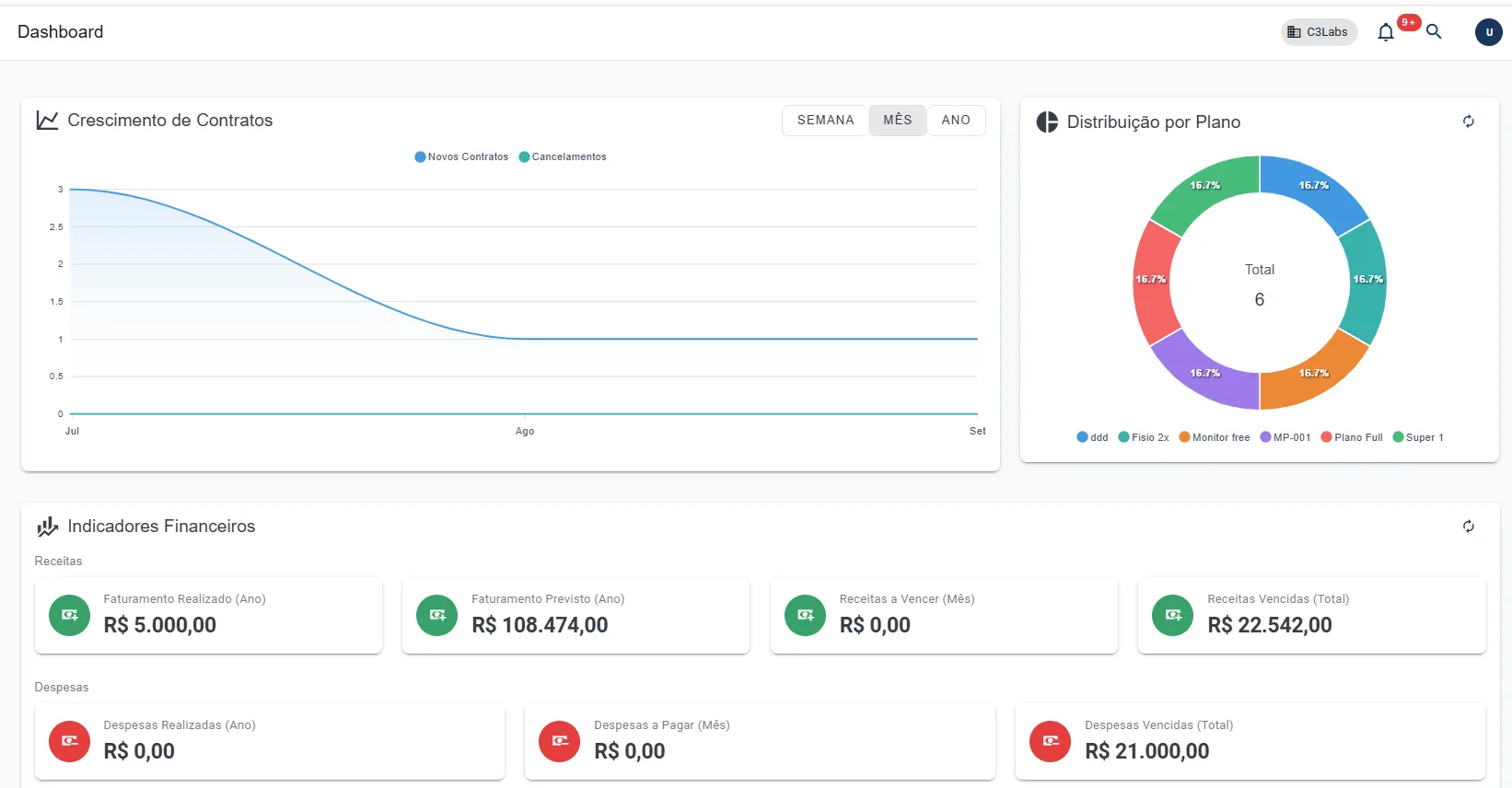The height and width of the screenshot is (788, 1512).
Task: Open the notifications bell icon
Action: (1386, 32)
